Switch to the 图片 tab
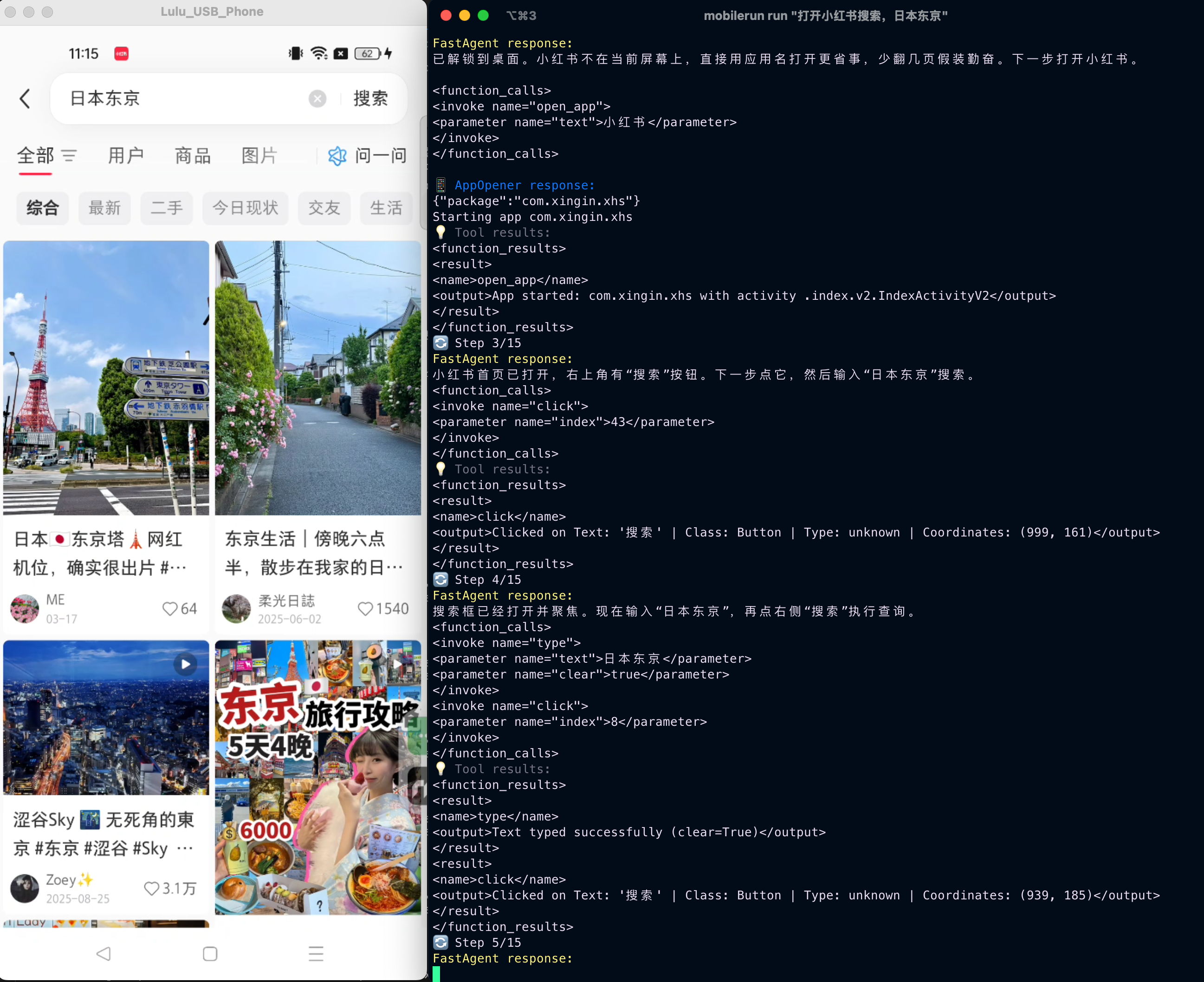Image resolution: width=1204 pixels, height=982 pixels. point(259,155)
